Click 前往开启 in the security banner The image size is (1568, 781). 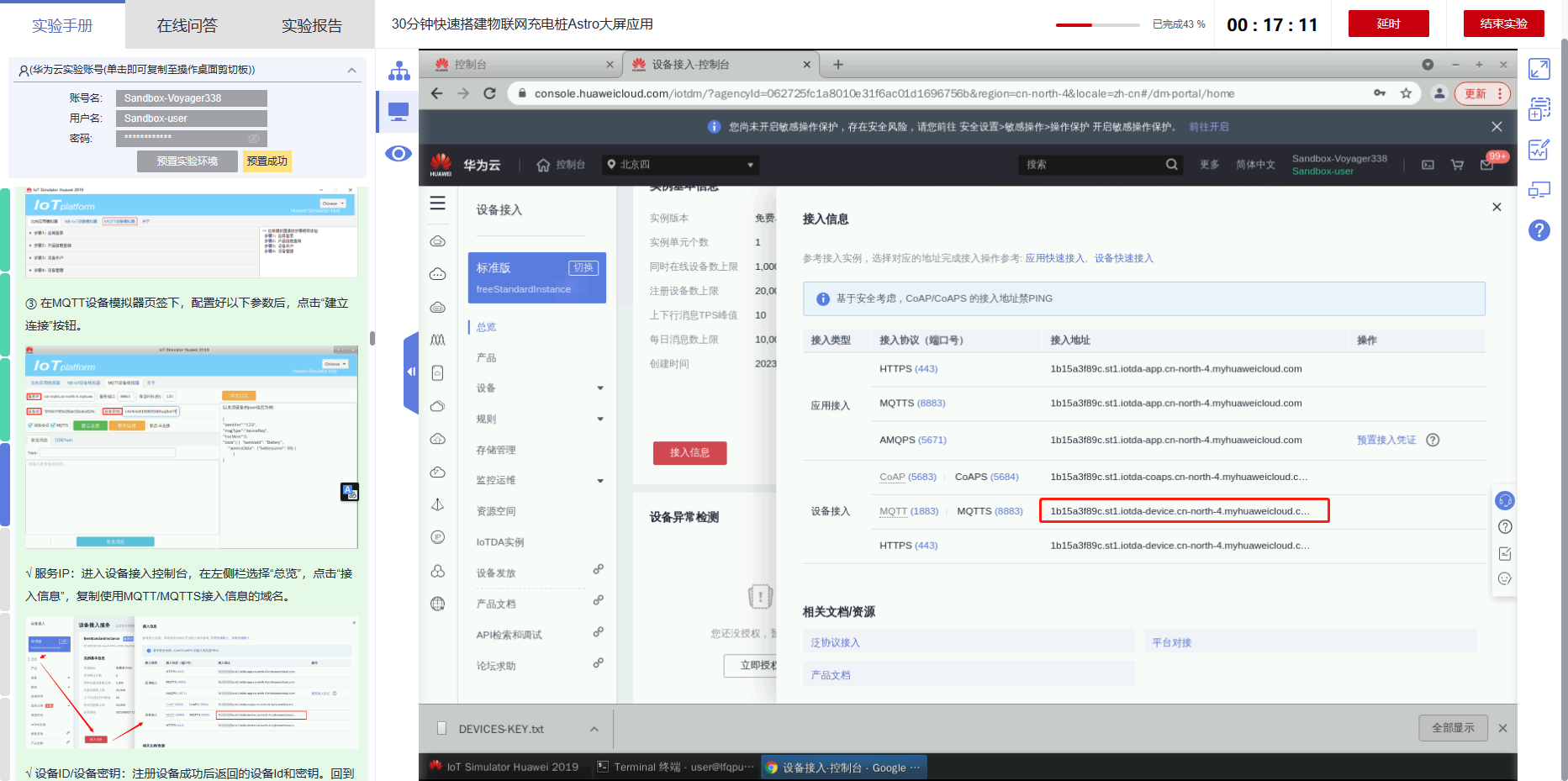point(1209,127)
